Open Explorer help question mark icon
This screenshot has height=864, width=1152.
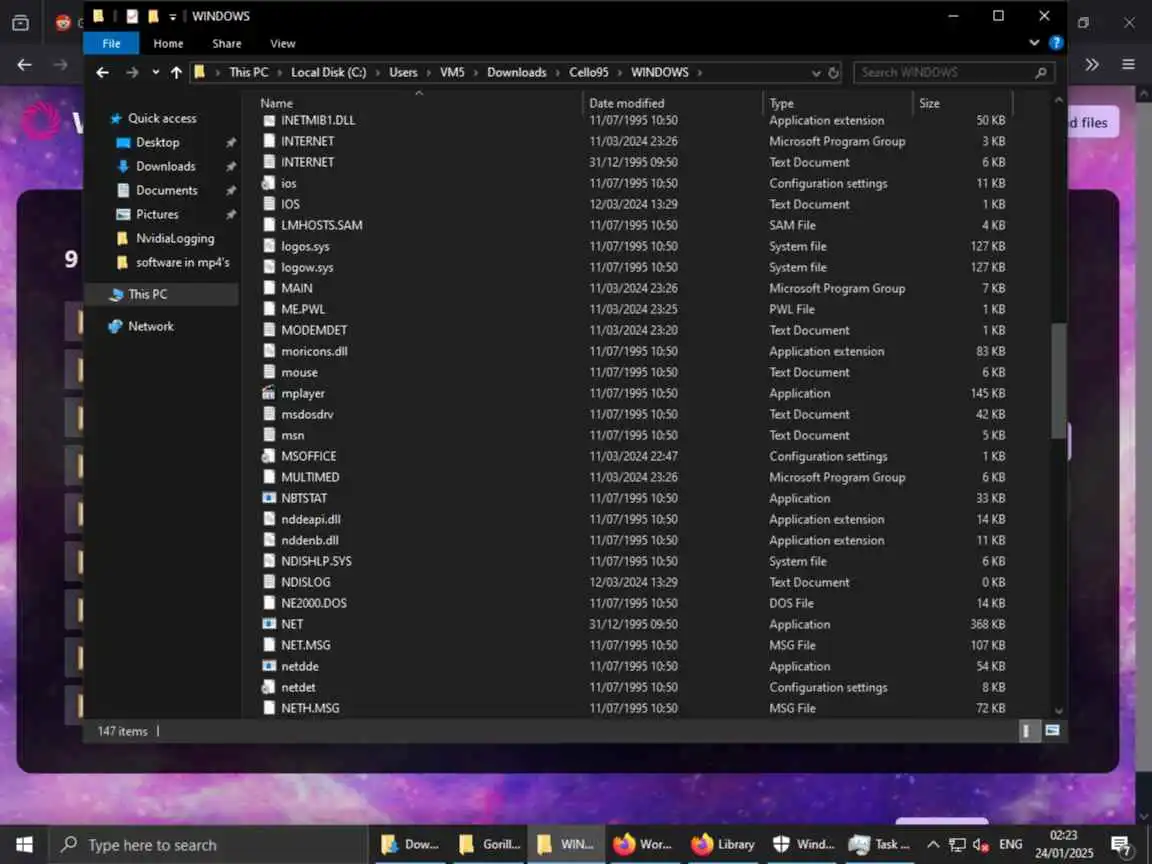click(x=1056, y=43)
